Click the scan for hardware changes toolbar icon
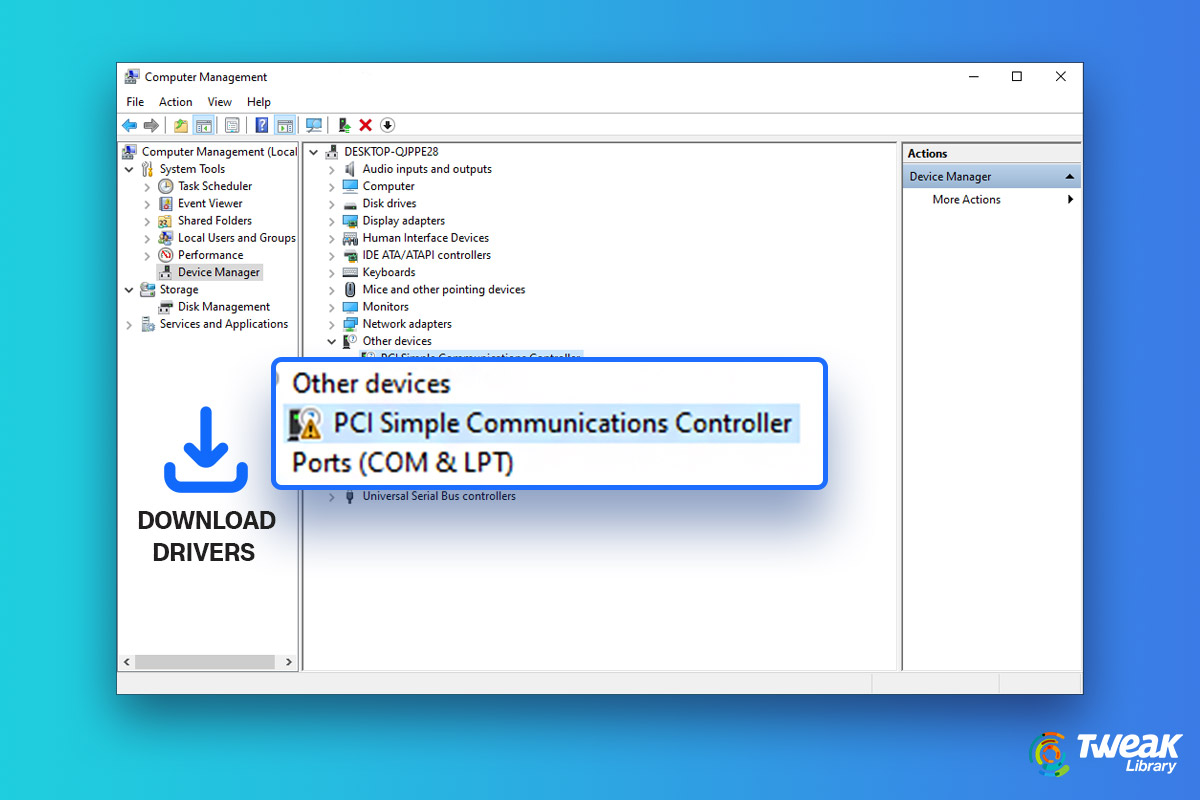The width and height of the screenshot is (1200, 800). click(x=315, y=124)
